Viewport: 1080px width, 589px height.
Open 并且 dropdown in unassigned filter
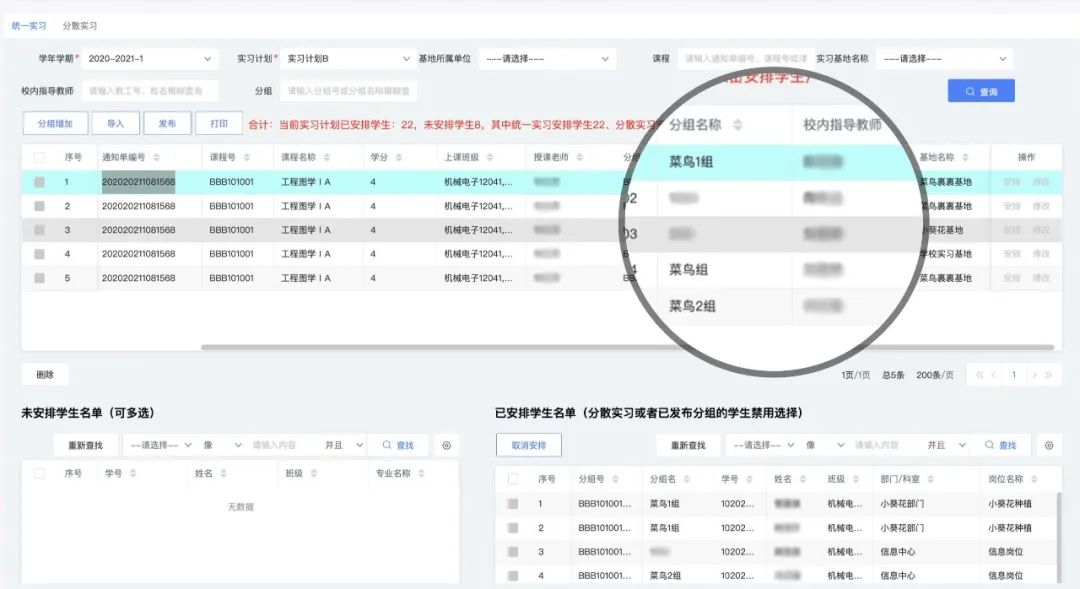click(344, 446)
